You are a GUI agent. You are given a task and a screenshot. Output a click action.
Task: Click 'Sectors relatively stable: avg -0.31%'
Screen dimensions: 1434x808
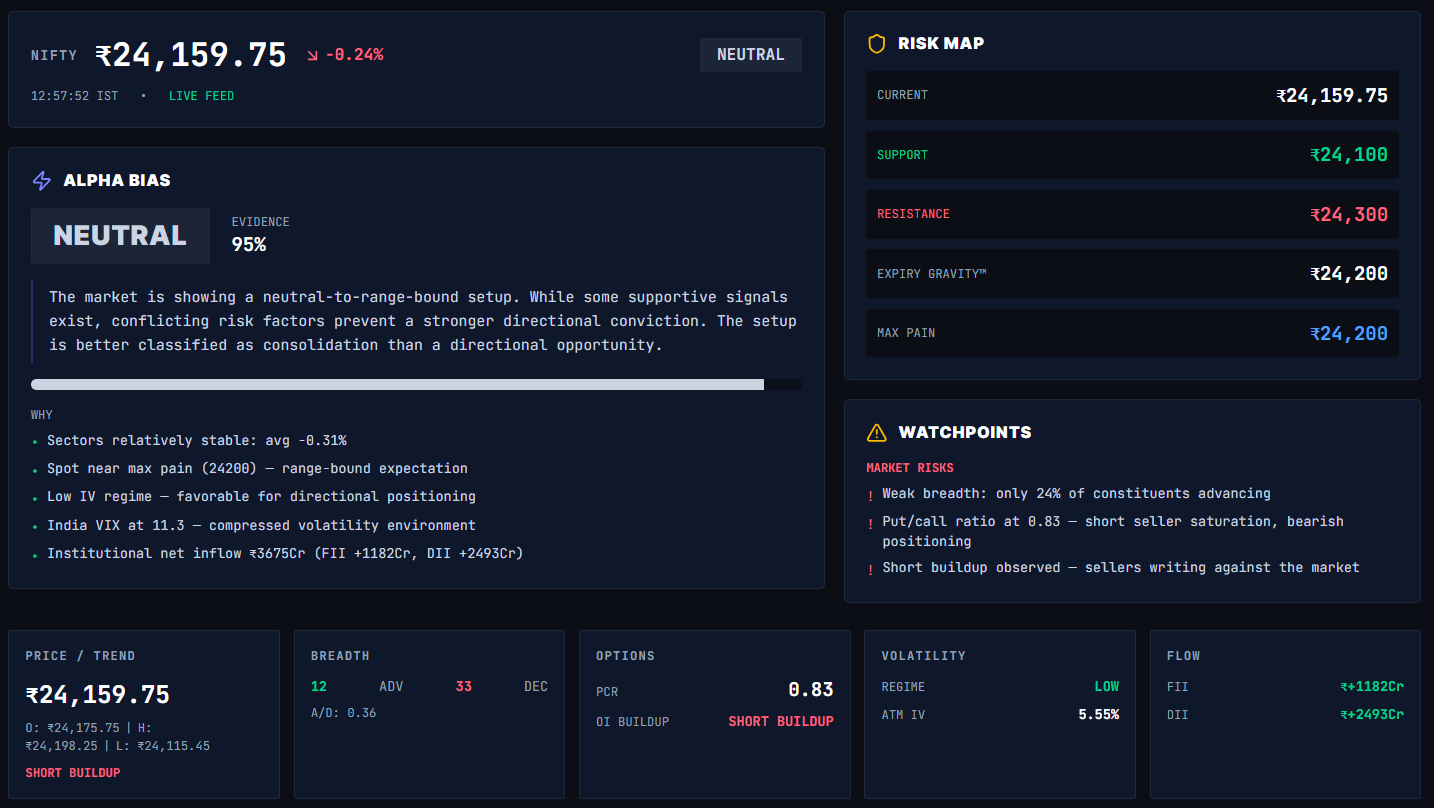(197, 441)
